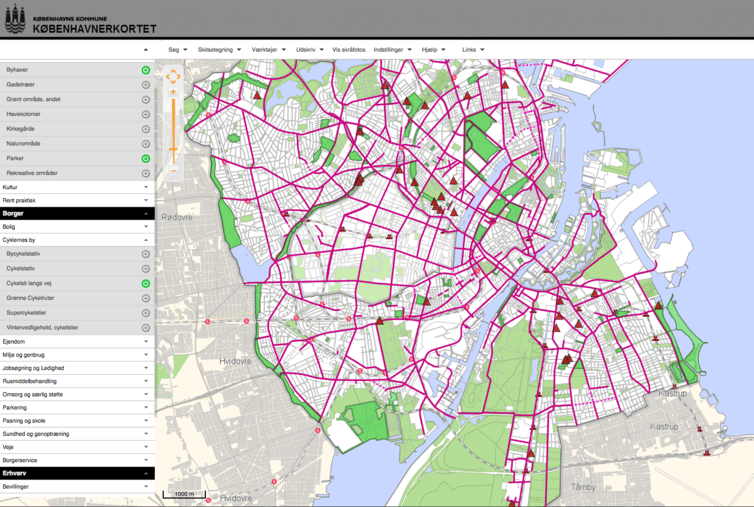The width and height of the screenshot is (754, 507).
Task: Disable the Byhaver layer
Action: [146, 70]
